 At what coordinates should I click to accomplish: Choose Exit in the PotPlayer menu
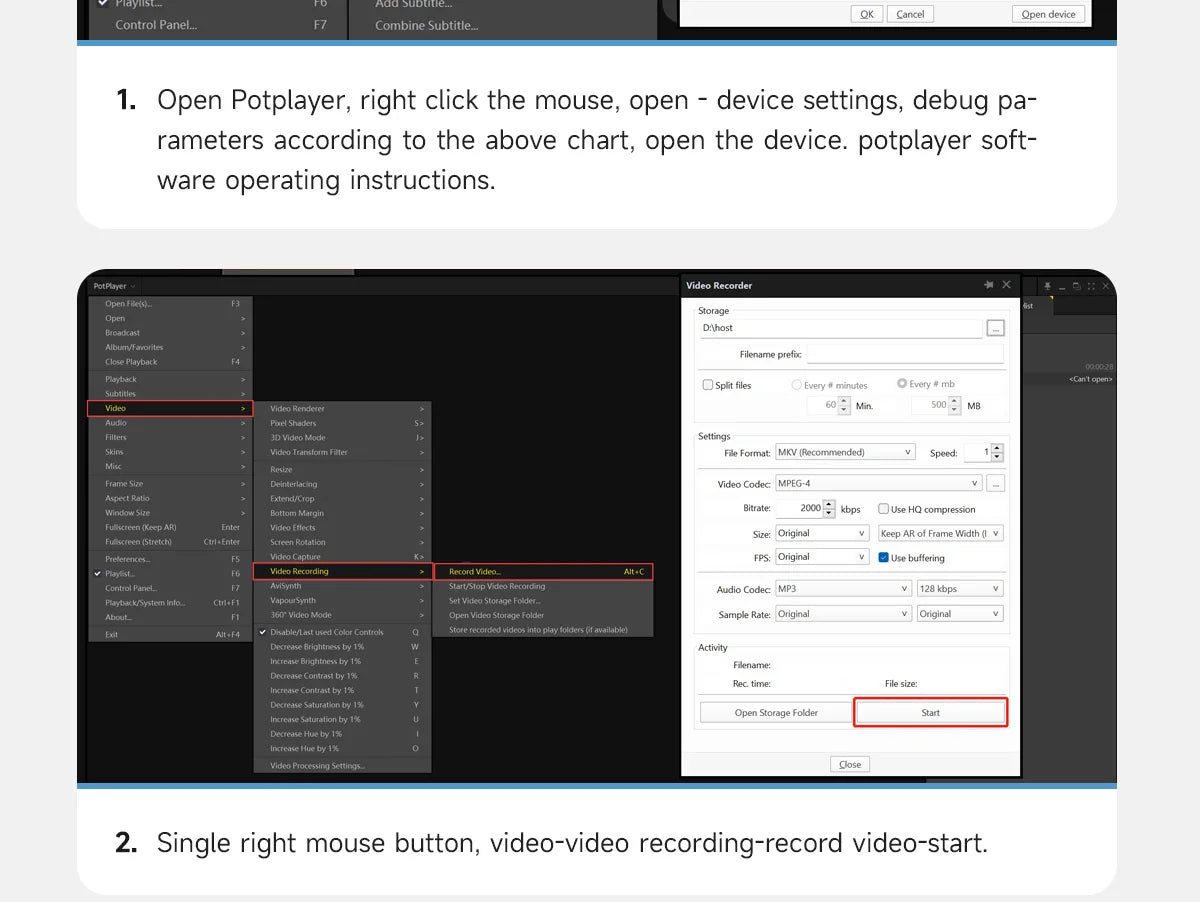[x=170, y=634]
